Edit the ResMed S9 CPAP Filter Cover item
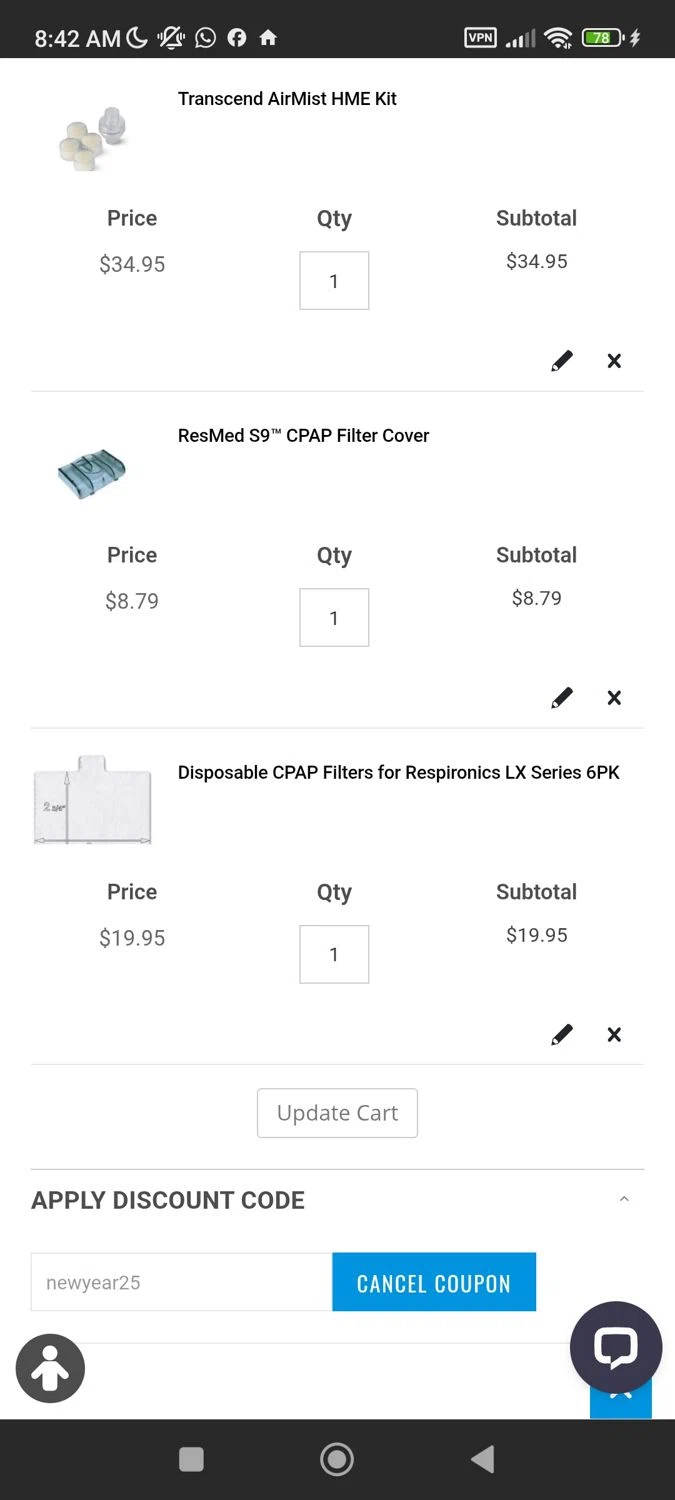Viewport: 675px width, 1500px height. pos(562,698)
